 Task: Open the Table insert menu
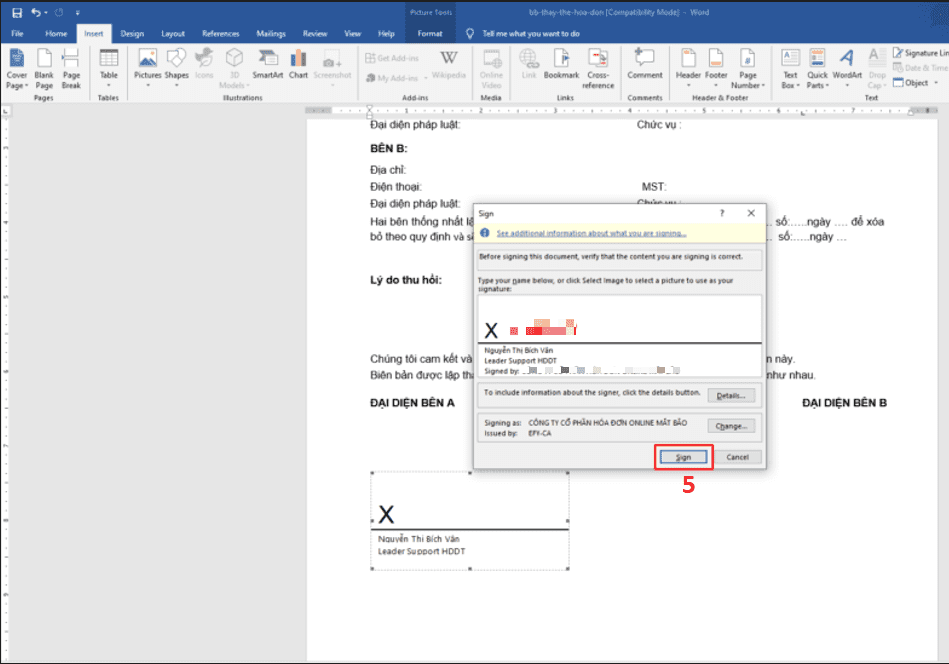click(109, 68)
